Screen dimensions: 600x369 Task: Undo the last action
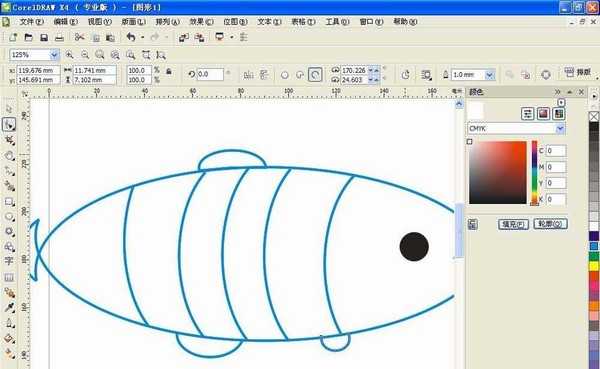[x=131, y=37]
